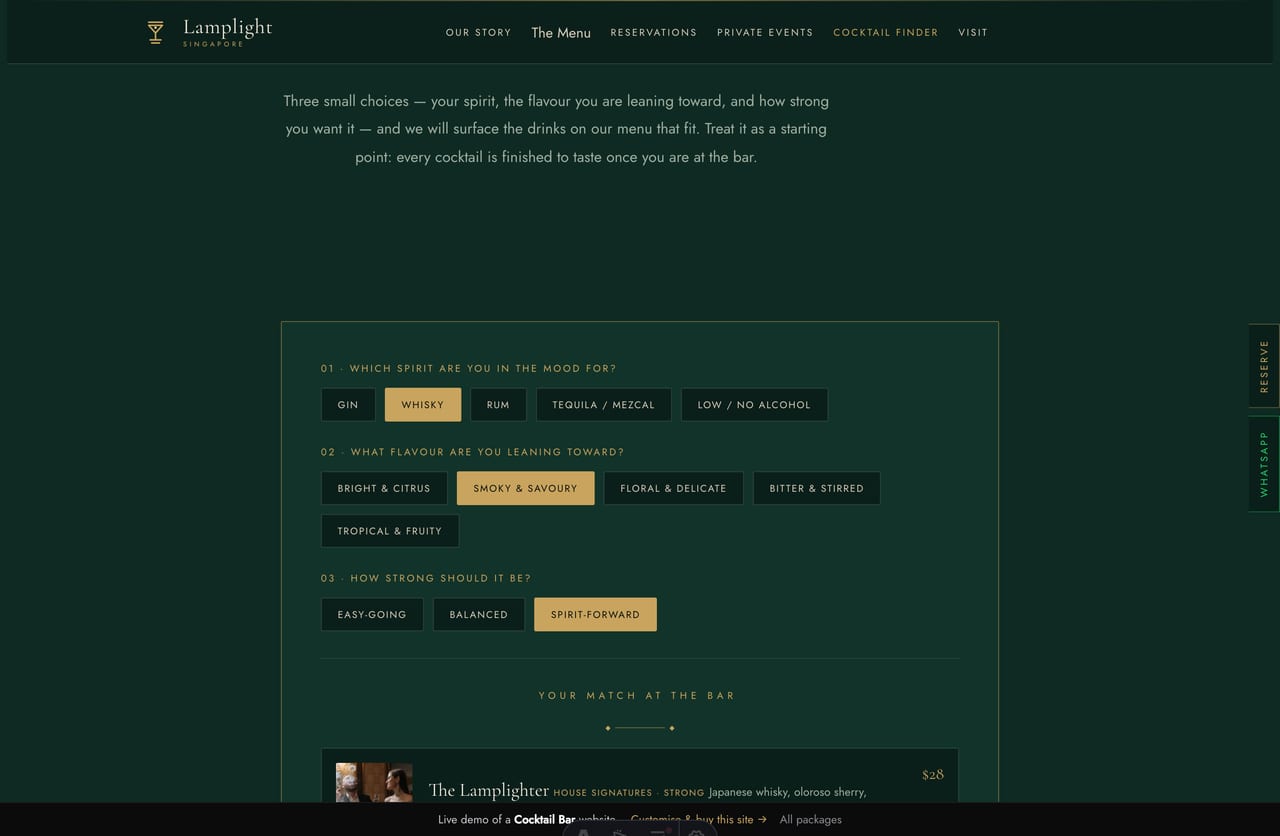The image size is (1280, 836).
Task: Pick Easy-Going strength
Action: coord(372,615)
